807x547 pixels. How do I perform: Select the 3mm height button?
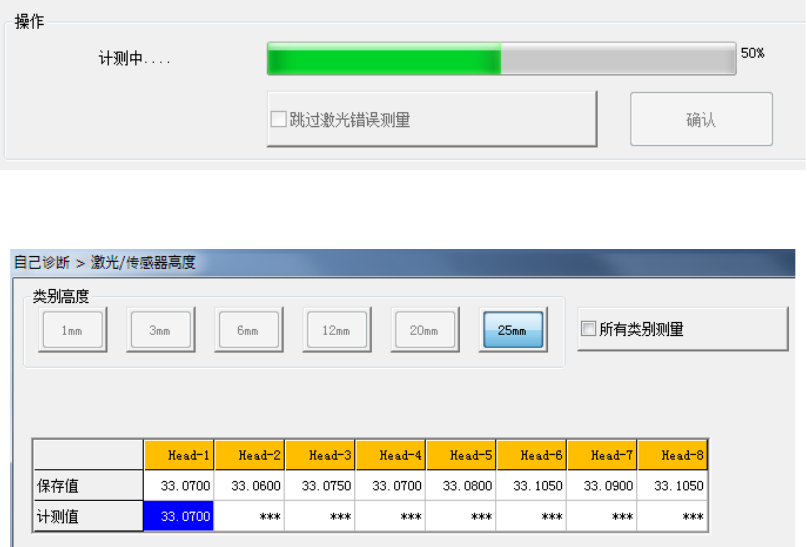point(161,330)
